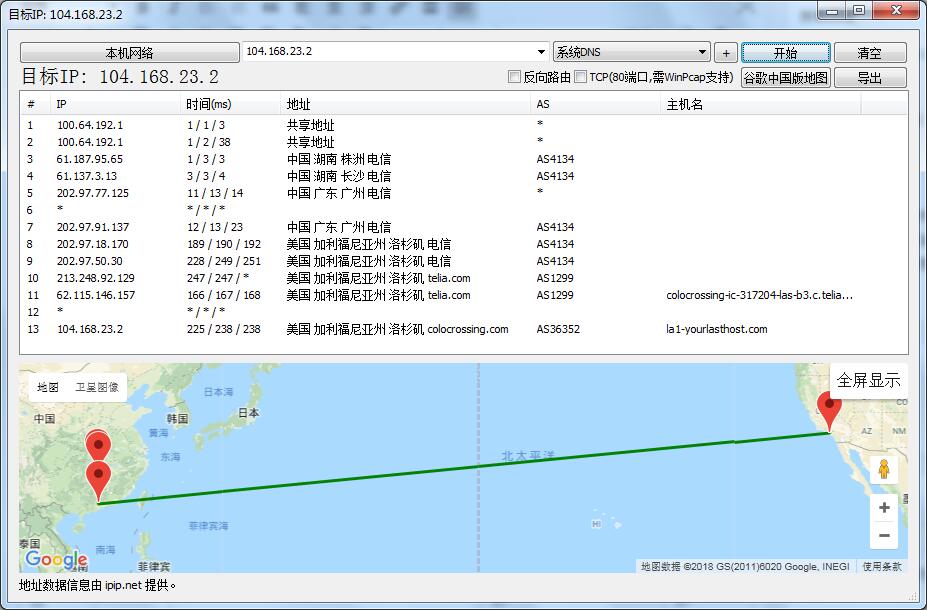Click the + button beside the DNS selector

point(725,51)
